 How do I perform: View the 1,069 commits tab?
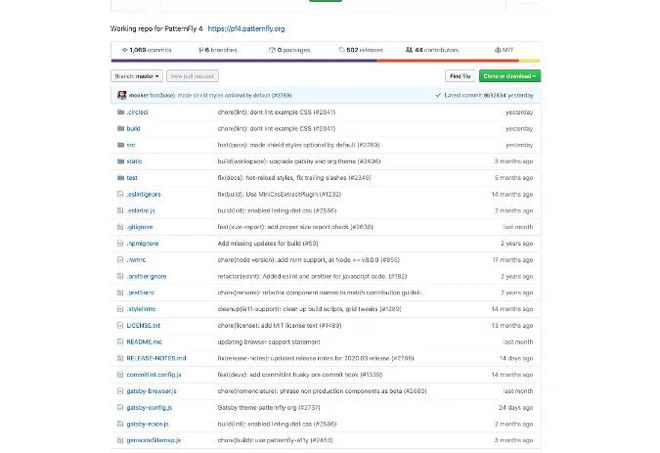coord(146,49)
